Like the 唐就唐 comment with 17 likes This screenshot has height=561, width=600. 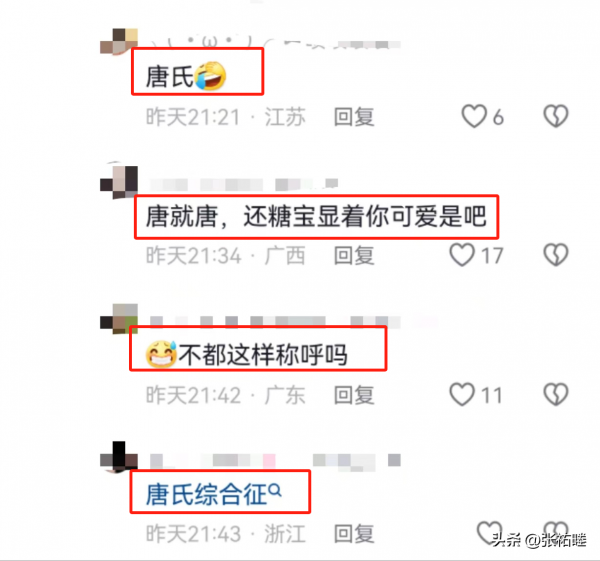pyautogui.click(x=462, y=255)
